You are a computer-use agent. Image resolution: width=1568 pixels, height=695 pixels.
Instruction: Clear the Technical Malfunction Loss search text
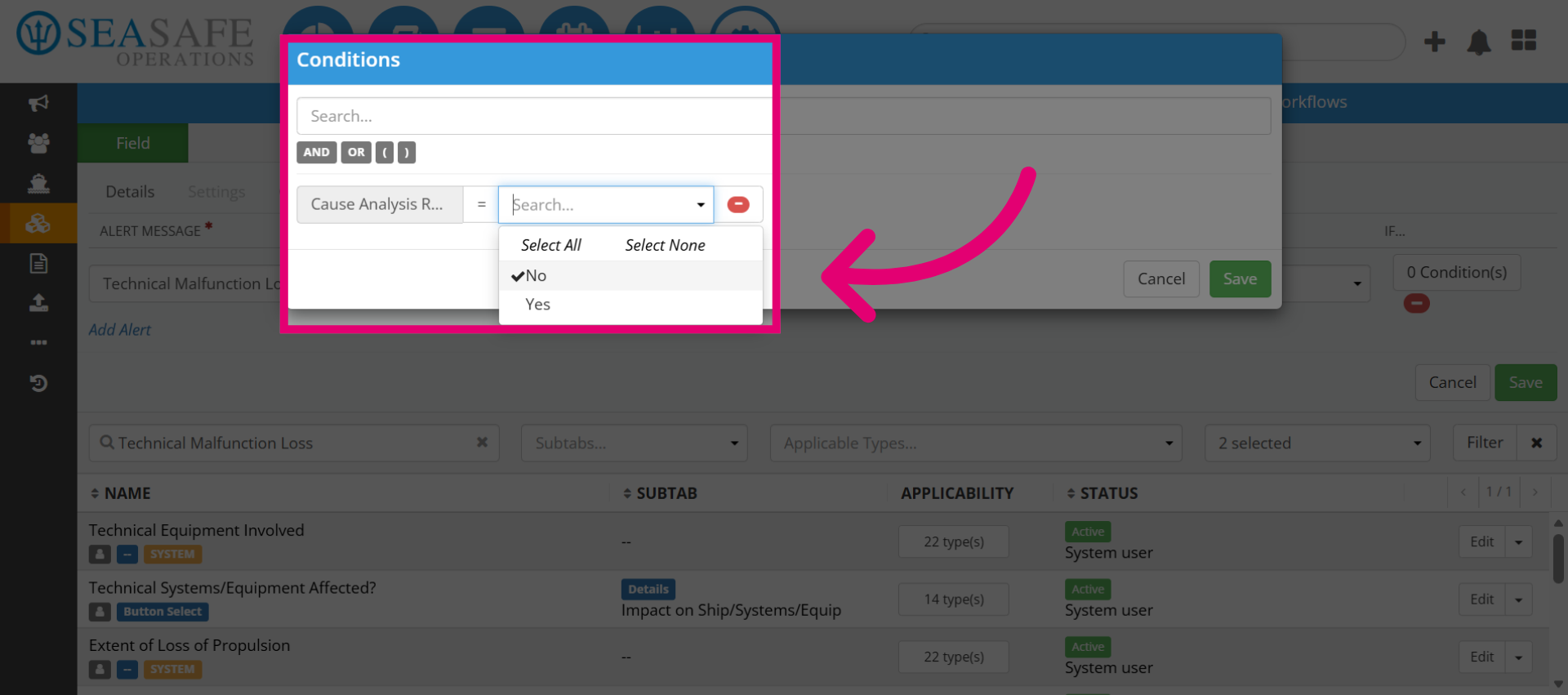click(482, 442)
